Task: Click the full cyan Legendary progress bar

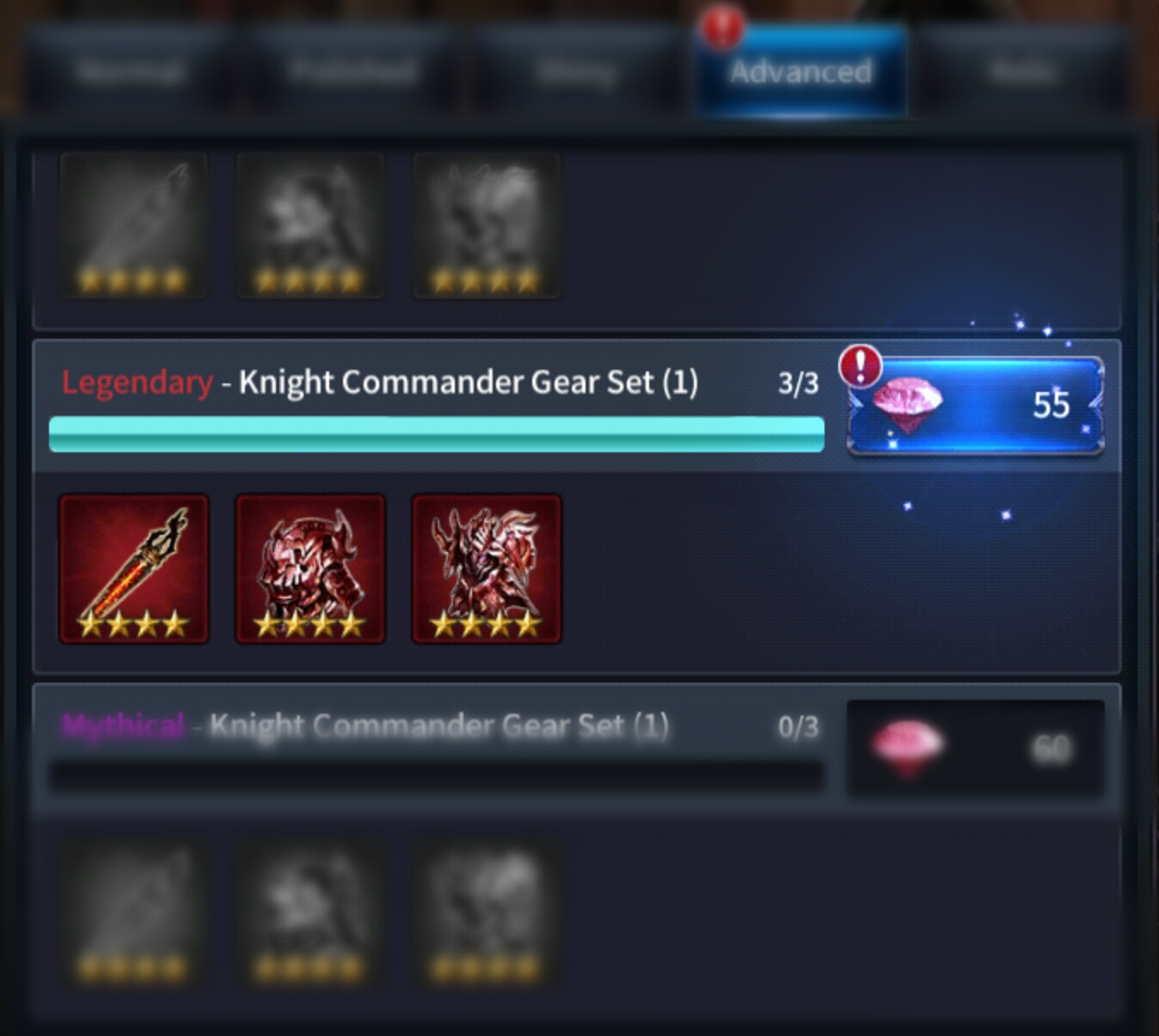Action: point(437,434)
